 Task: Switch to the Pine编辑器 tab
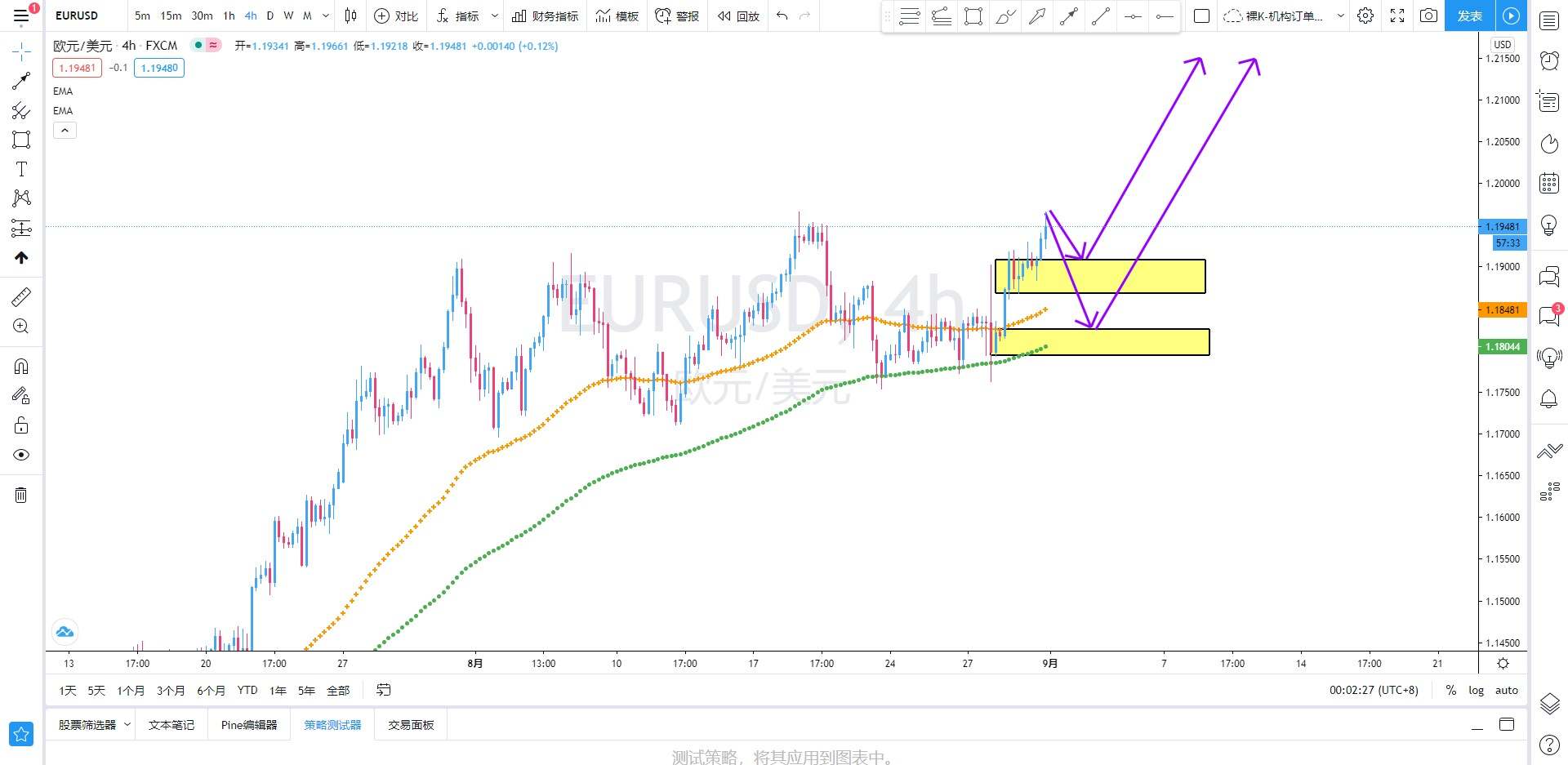pyautogui.click(x=249, y=725)
